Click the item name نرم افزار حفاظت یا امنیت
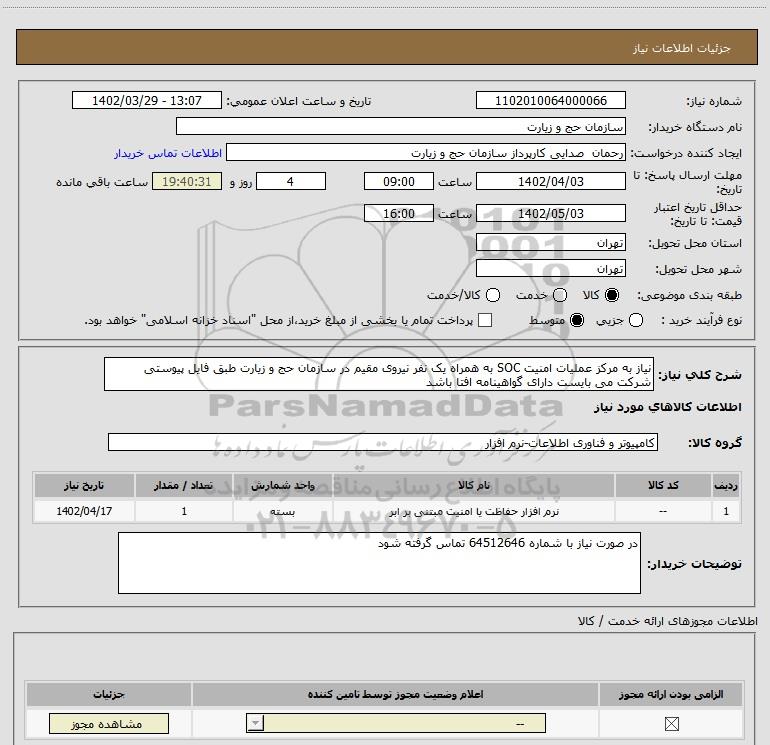 click(473, 512)
